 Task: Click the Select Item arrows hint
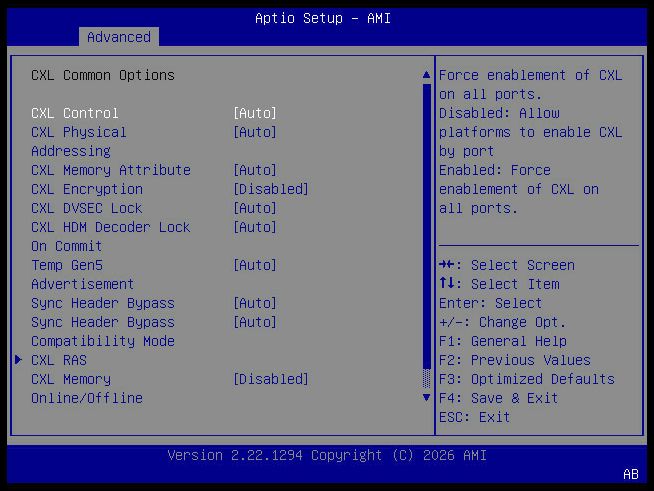(499, 284)
